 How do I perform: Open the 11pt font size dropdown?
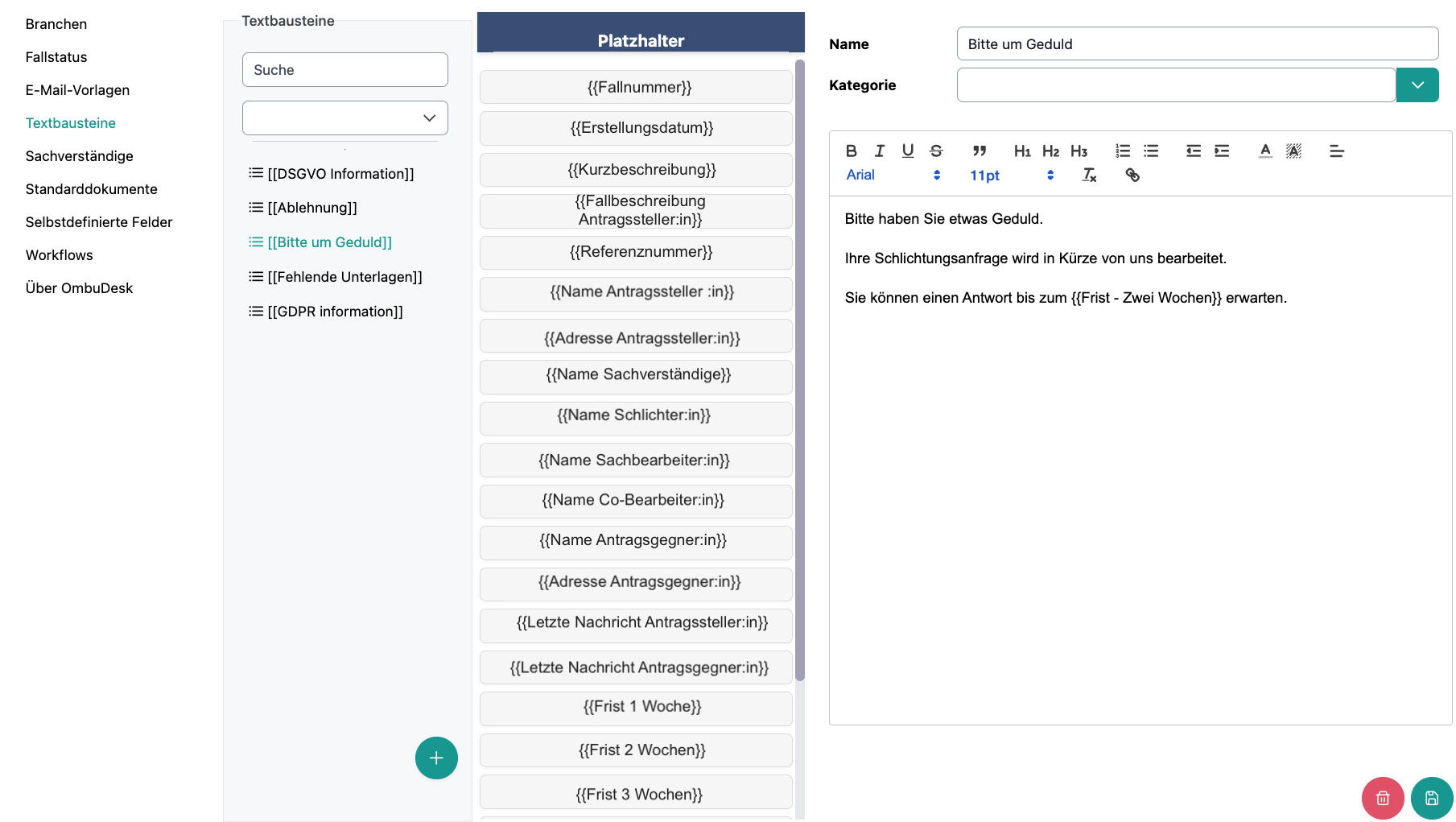1012,175
